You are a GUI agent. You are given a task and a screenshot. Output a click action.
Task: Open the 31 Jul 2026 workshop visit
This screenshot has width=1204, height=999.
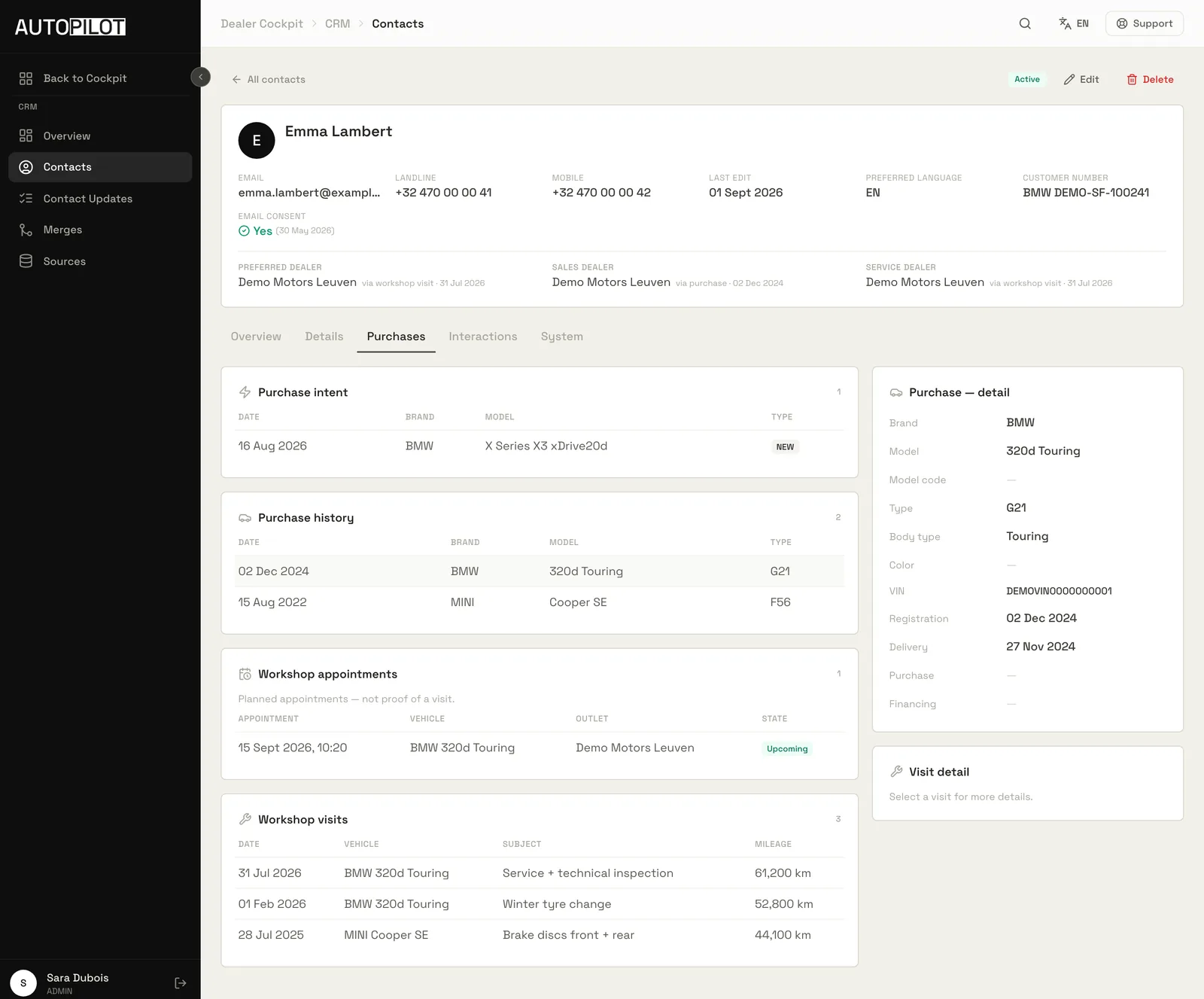[x=540, y=873]
